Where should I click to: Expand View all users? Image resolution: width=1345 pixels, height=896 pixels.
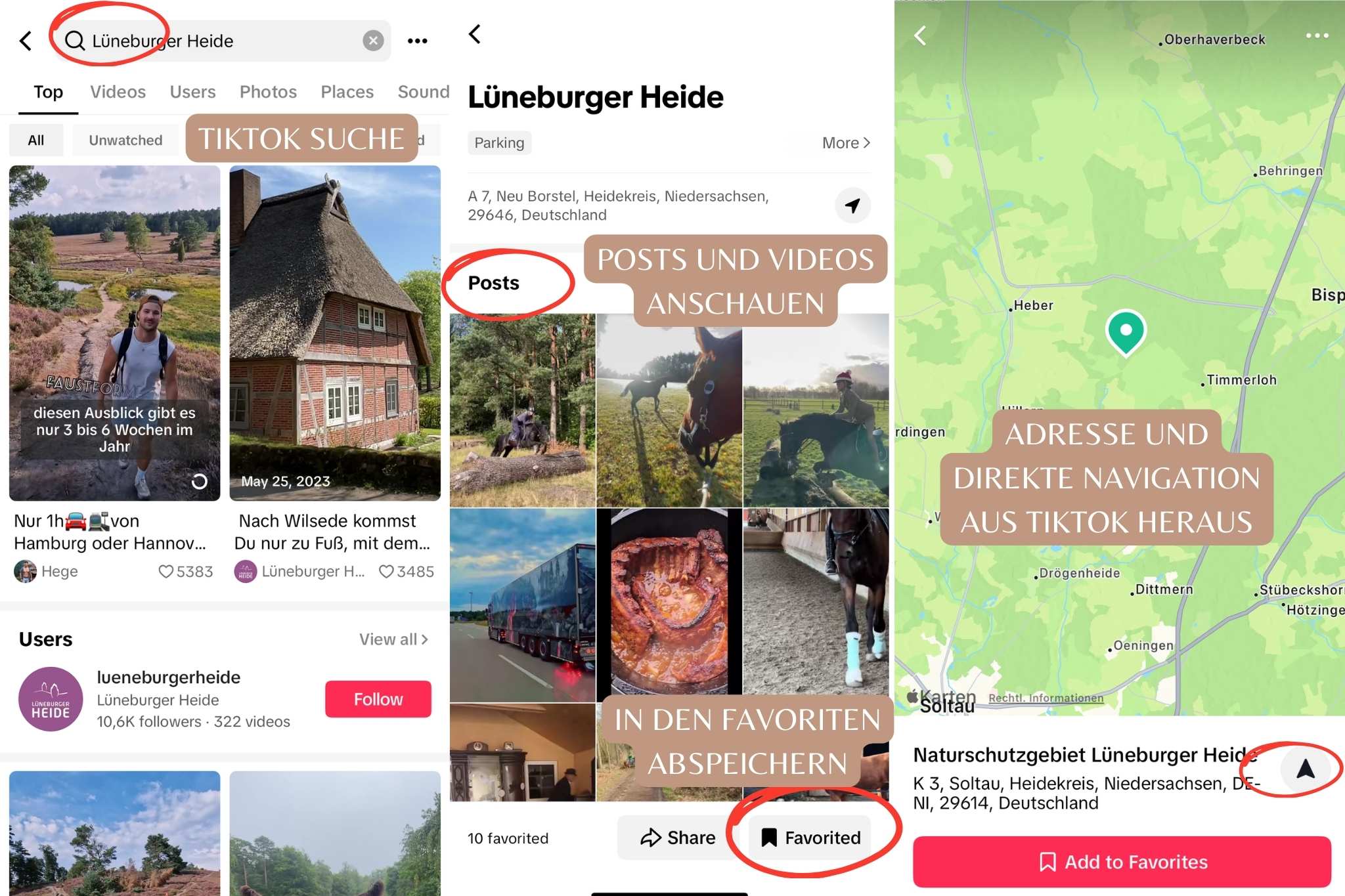coord(393,639)
